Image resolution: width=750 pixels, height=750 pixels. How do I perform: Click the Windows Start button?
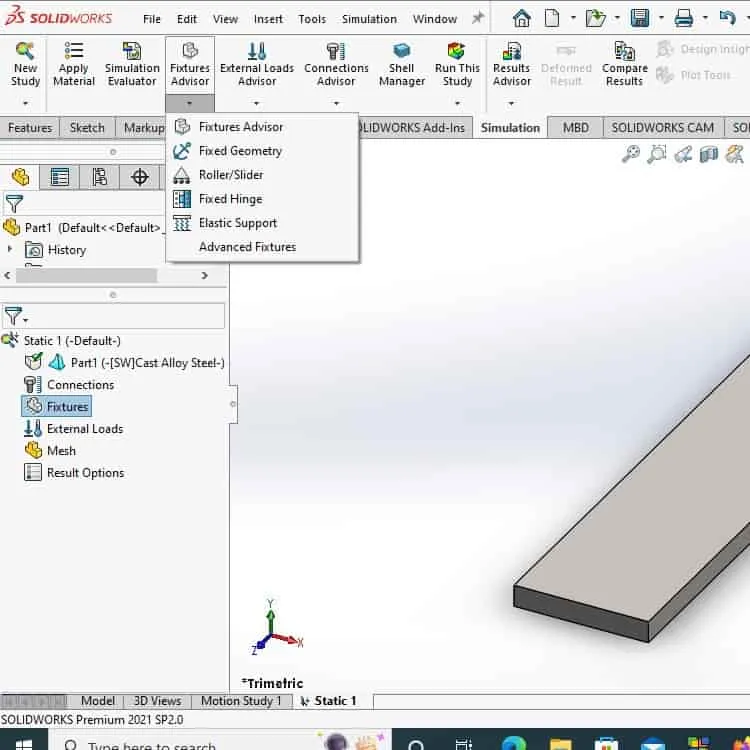(x=23, y=740)
